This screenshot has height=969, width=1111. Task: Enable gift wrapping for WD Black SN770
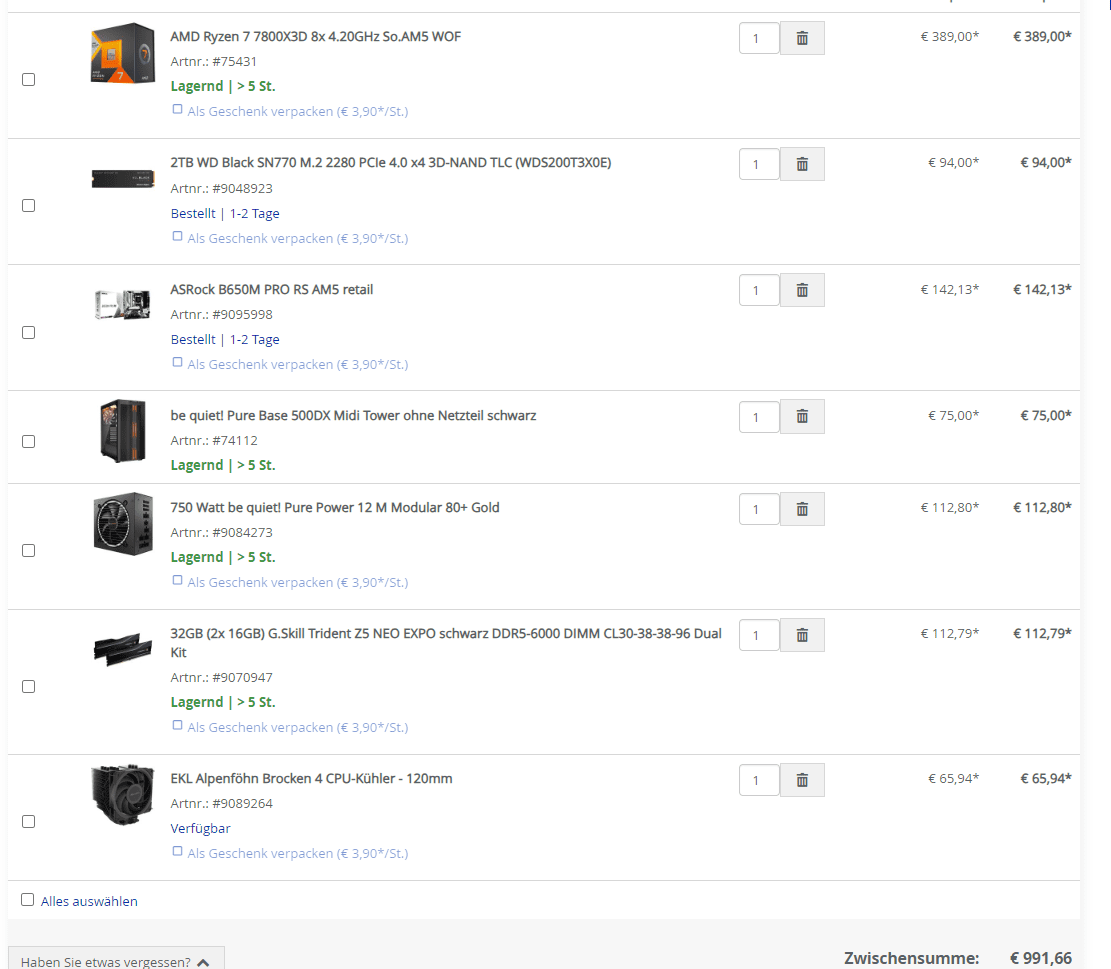[178, 237]
